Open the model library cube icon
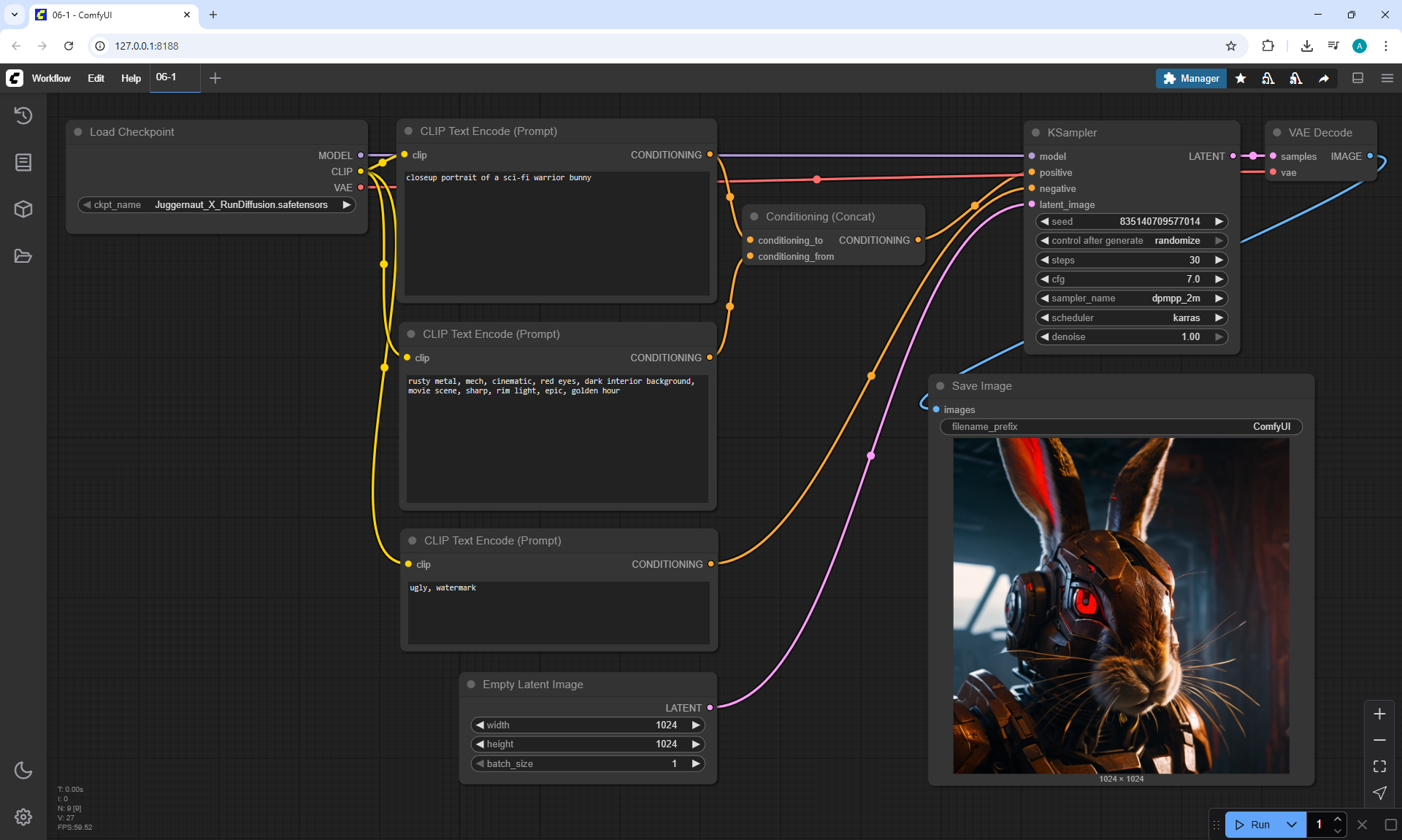1402x840 pixels. 23,209
